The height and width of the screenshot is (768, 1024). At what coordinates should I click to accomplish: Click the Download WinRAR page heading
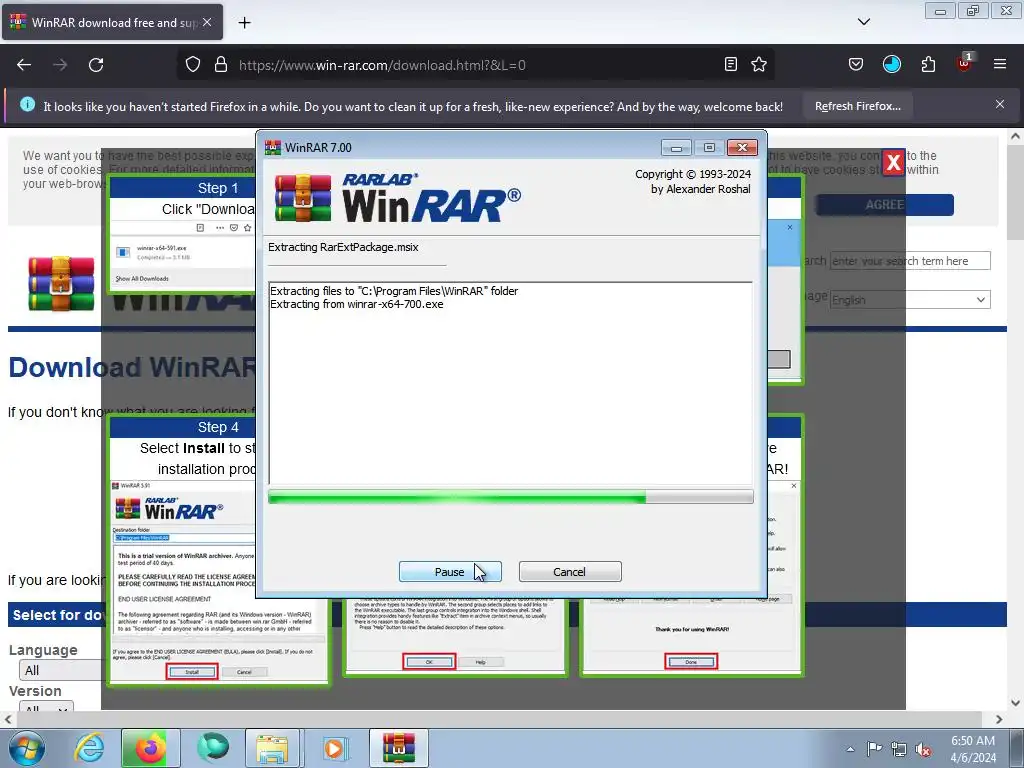point(132,368)
